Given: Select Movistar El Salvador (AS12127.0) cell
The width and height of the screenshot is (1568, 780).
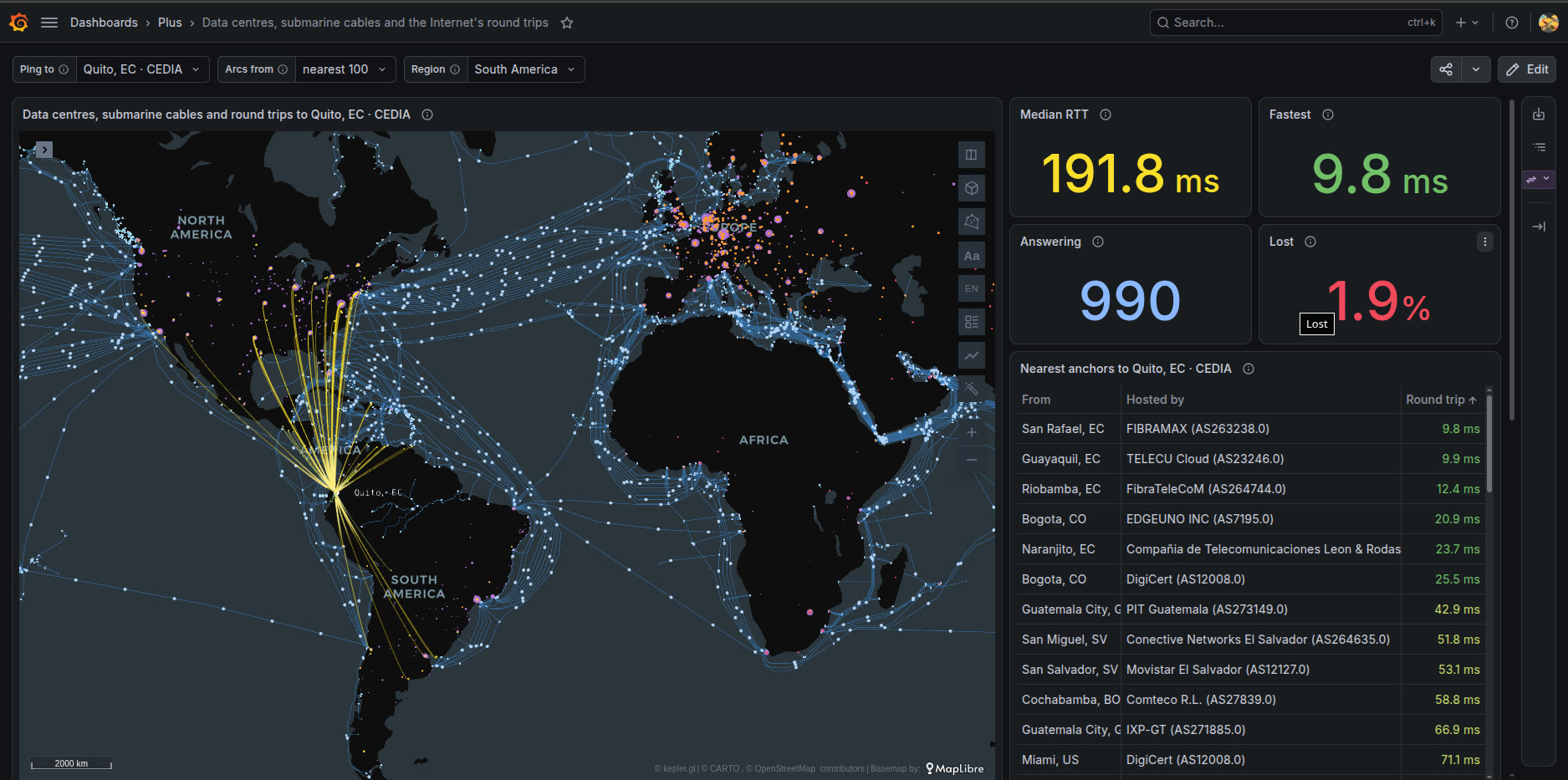Looking at the screenshot, I should 1260,670.
